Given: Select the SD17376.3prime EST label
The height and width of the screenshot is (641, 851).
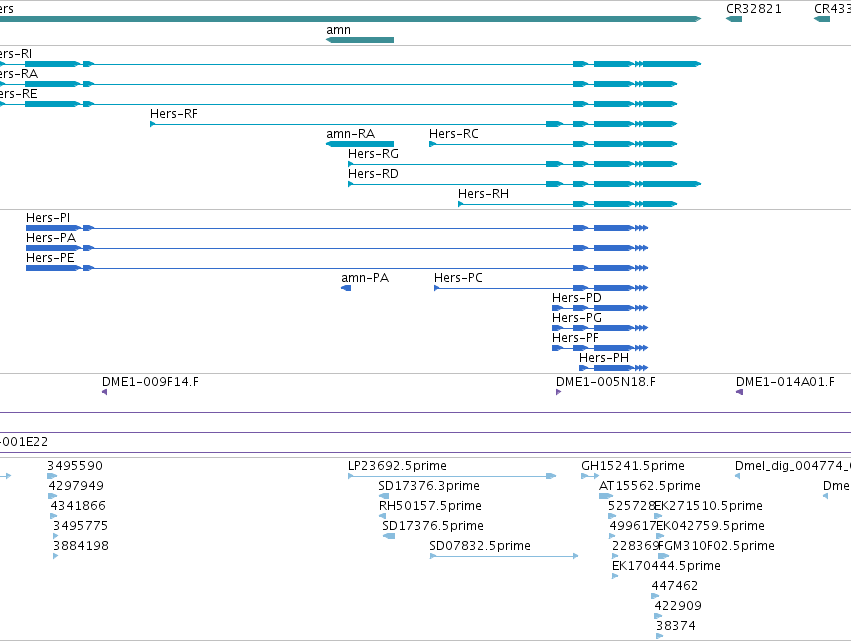Looking at the screenshot, I should point(429,486).
